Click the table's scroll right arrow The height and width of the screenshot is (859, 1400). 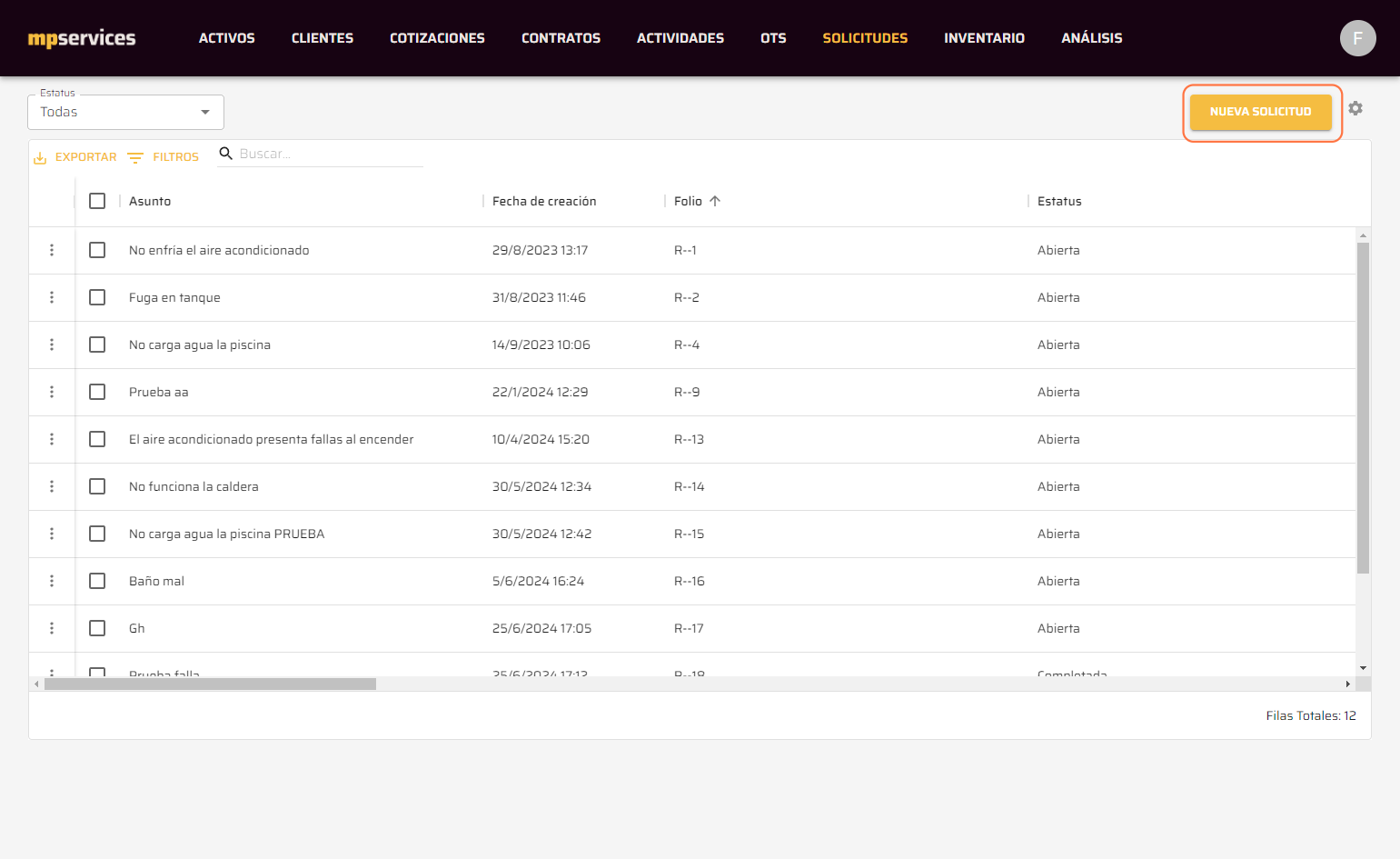(x=1348, y=684)
